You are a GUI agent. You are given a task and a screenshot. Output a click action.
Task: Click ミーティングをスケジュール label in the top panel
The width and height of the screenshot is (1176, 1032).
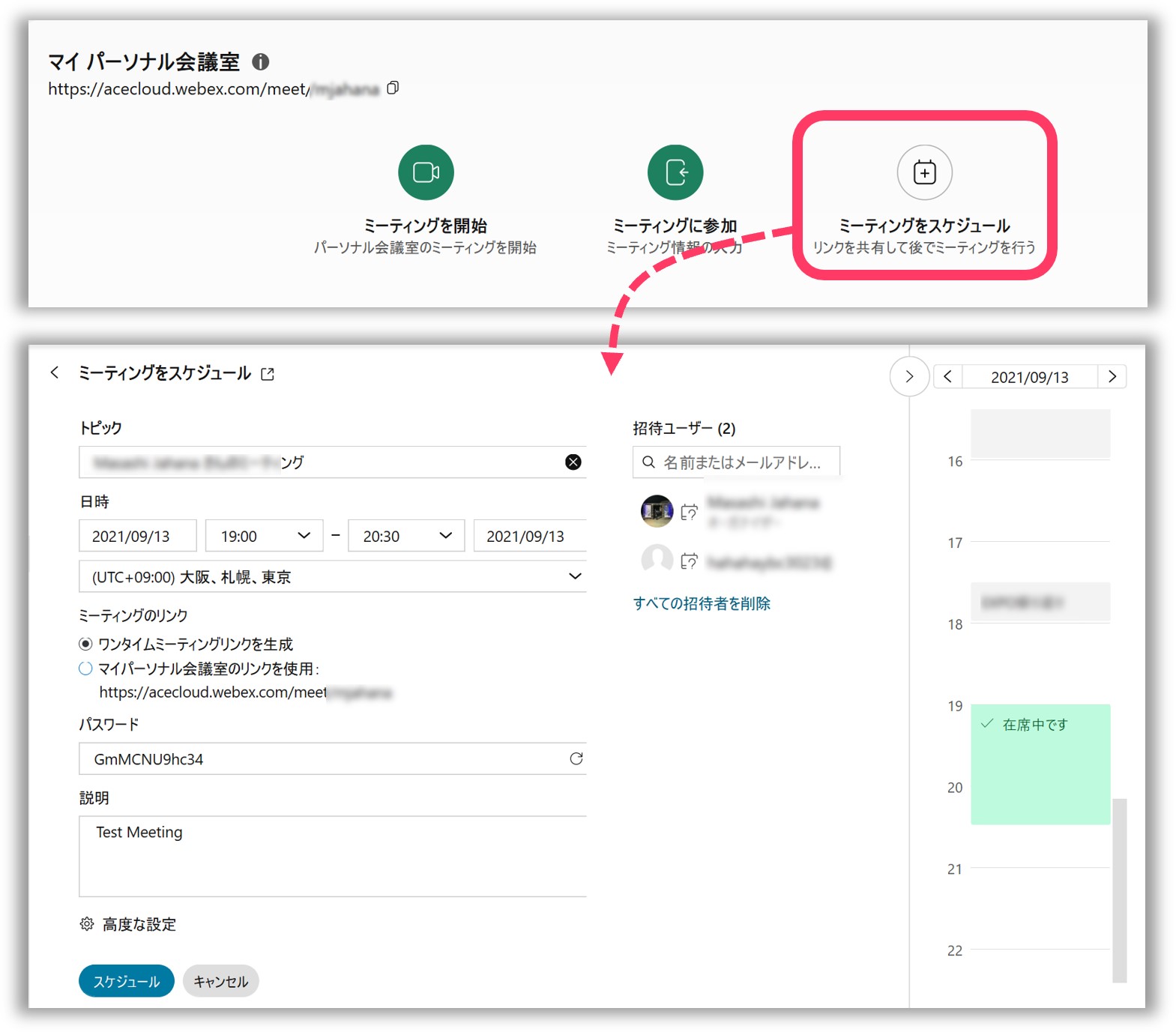pyautogui.click(x=925, y=226)
